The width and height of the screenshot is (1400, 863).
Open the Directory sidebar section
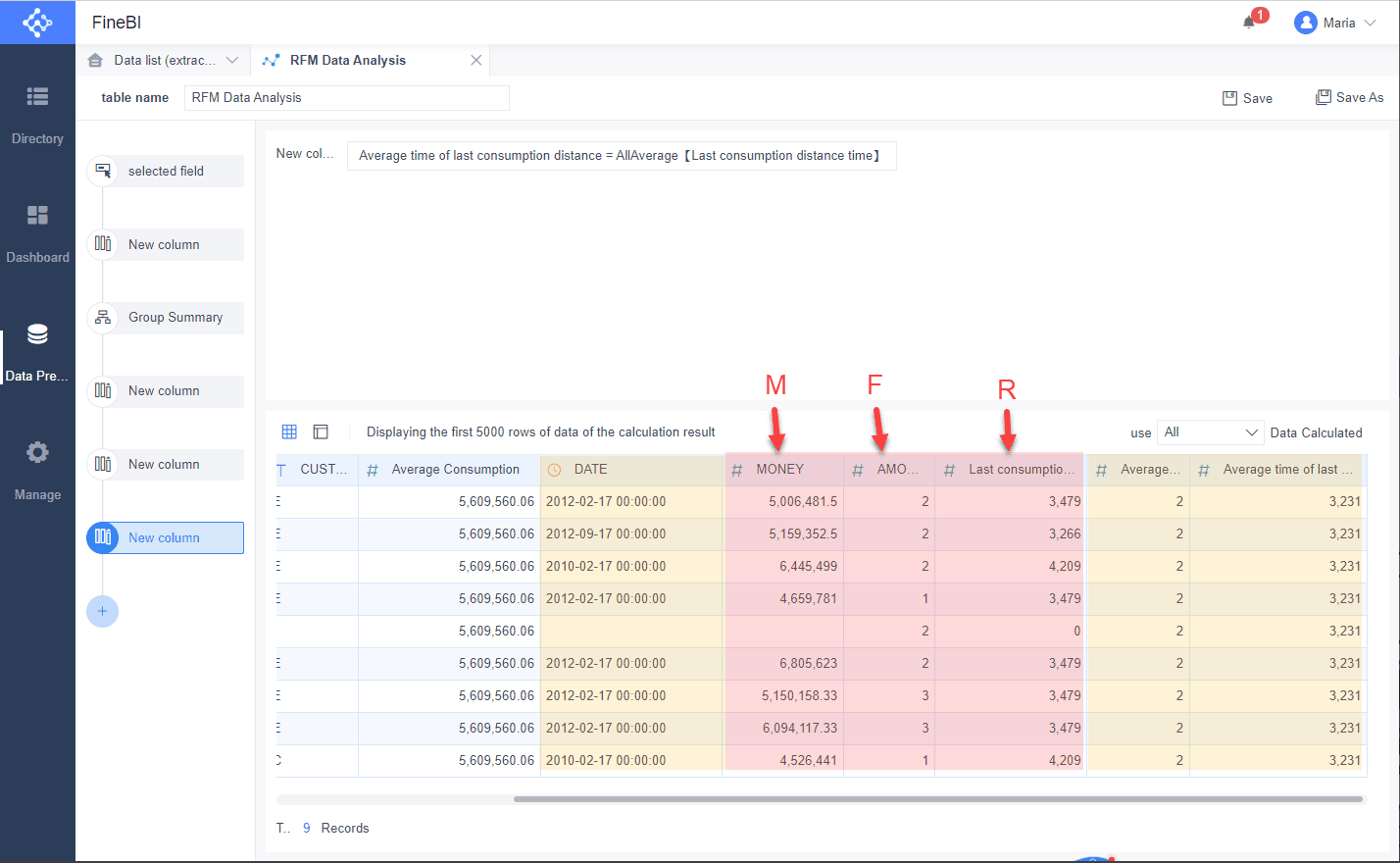click(37, 115)
